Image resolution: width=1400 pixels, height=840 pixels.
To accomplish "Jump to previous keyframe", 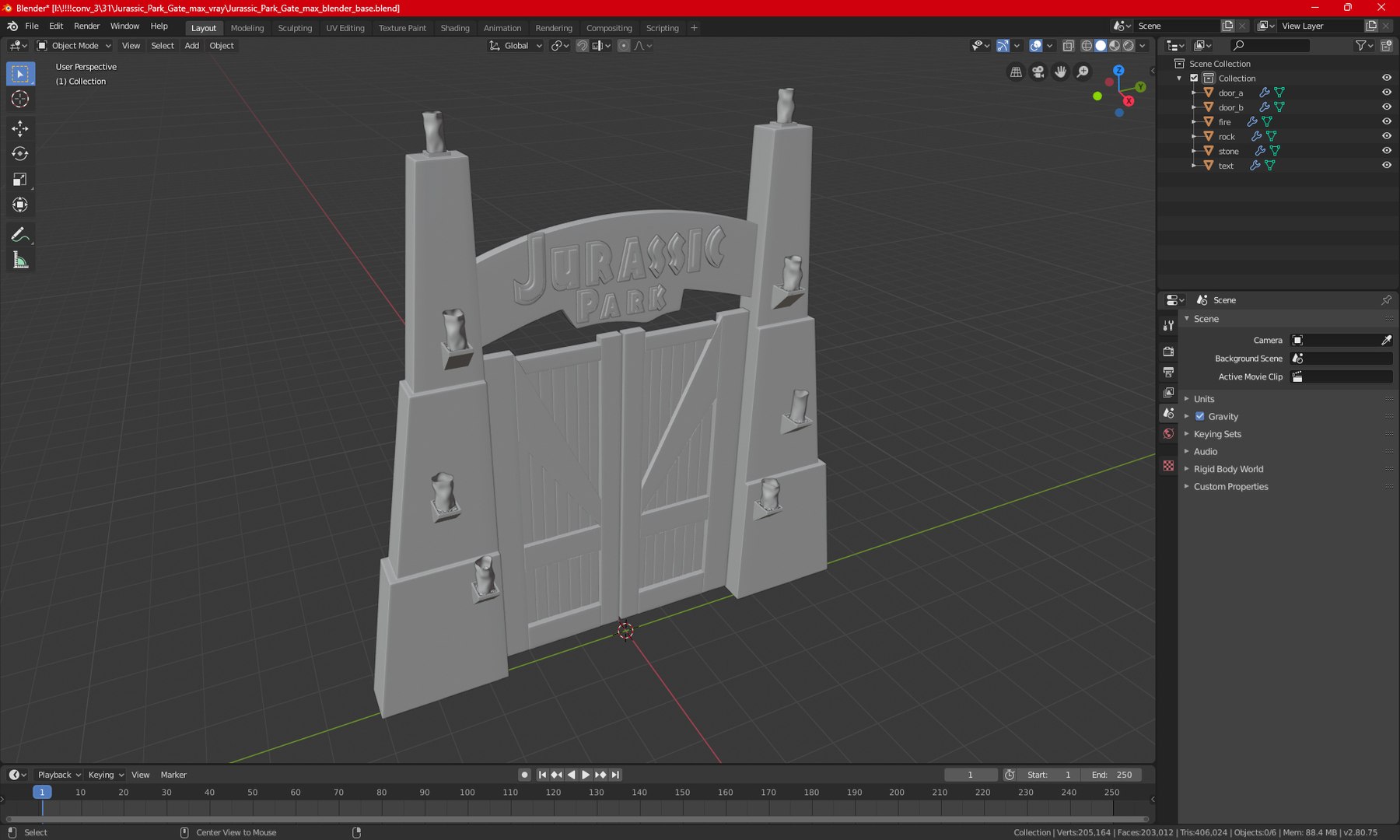I will click(x=556, y=775).
